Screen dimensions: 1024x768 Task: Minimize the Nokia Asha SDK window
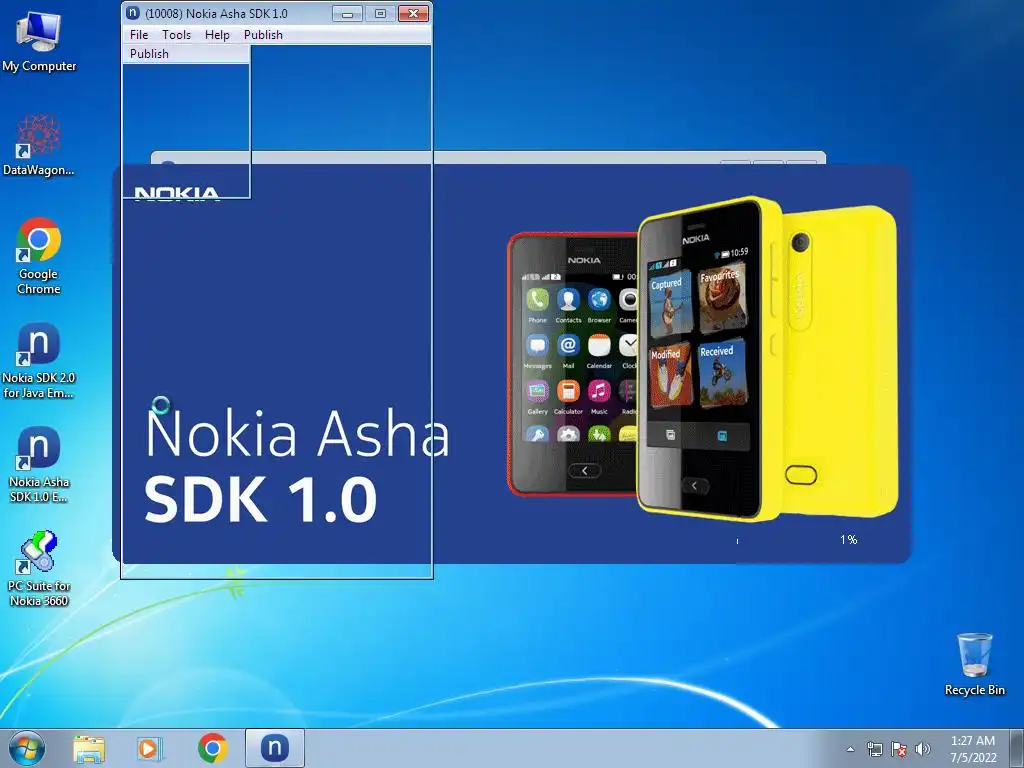click(347, 13)
